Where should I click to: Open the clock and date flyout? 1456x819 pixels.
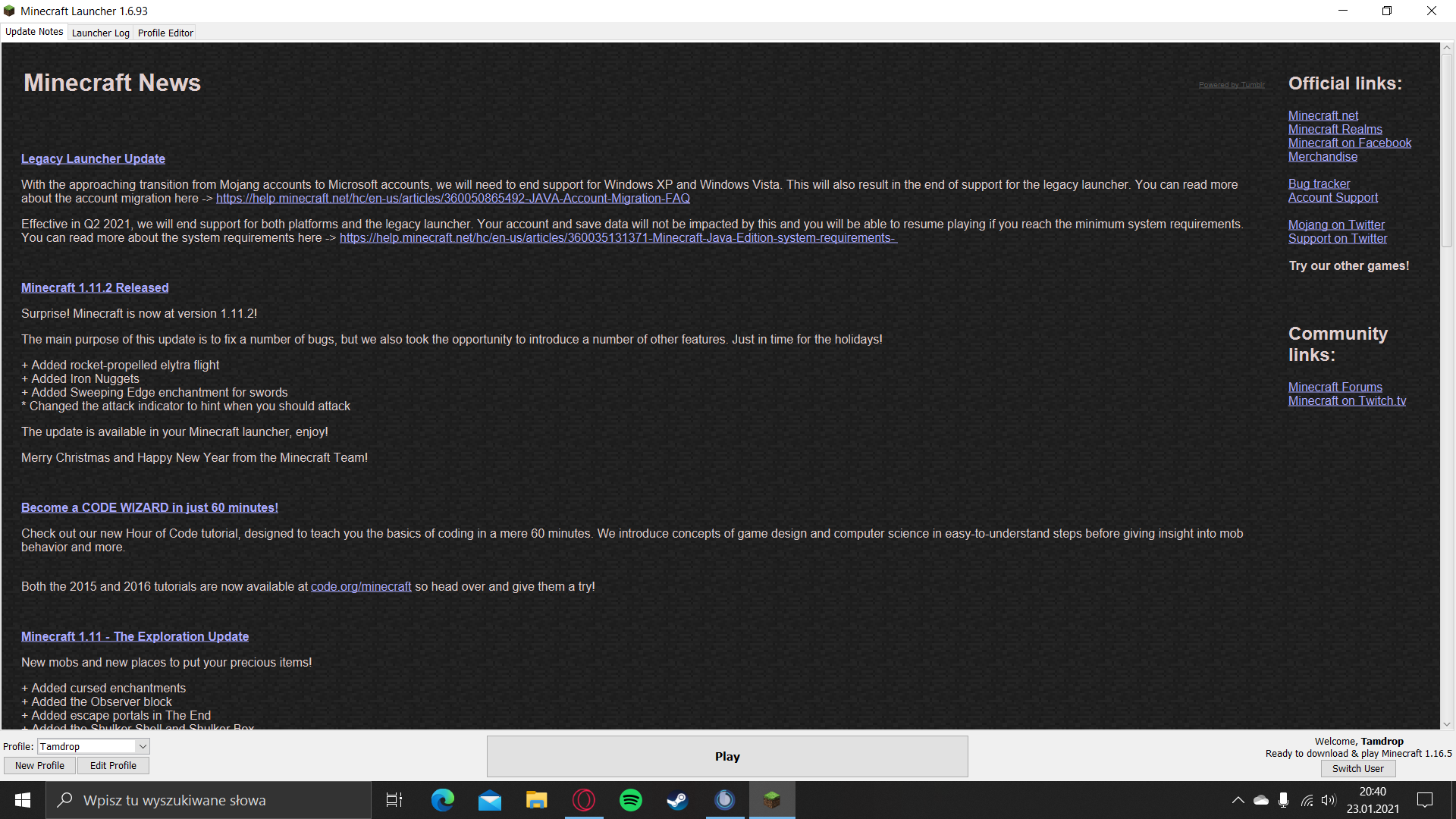click(x=1373, y=800)
